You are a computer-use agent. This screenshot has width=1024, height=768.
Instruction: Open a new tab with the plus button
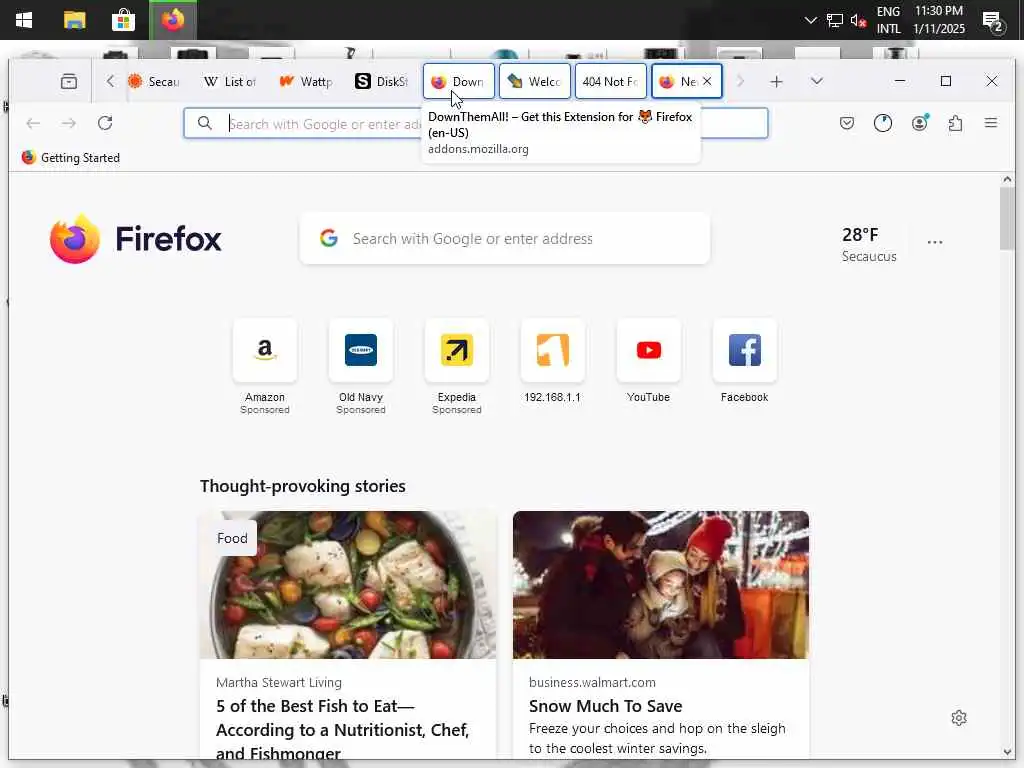tap(776, 82)
